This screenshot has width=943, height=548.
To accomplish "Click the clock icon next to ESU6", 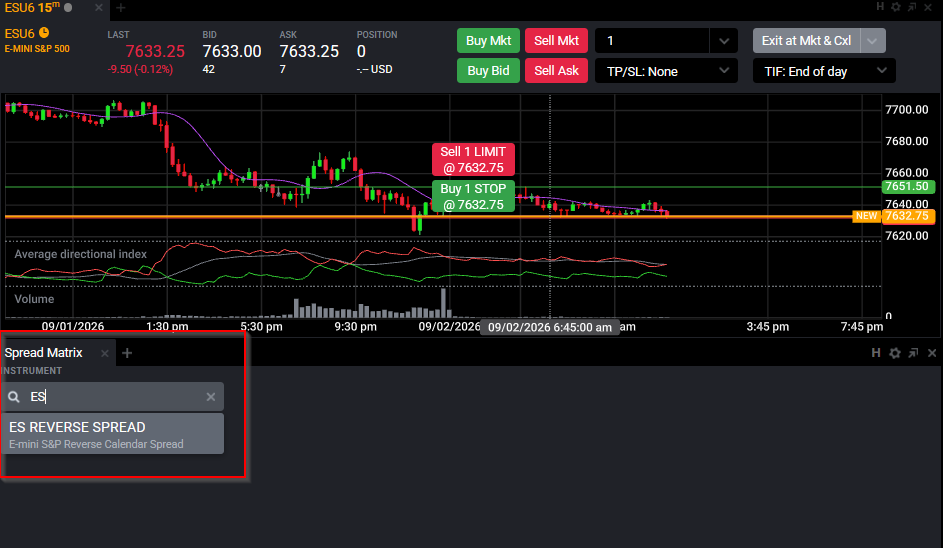I will [44, 32].
